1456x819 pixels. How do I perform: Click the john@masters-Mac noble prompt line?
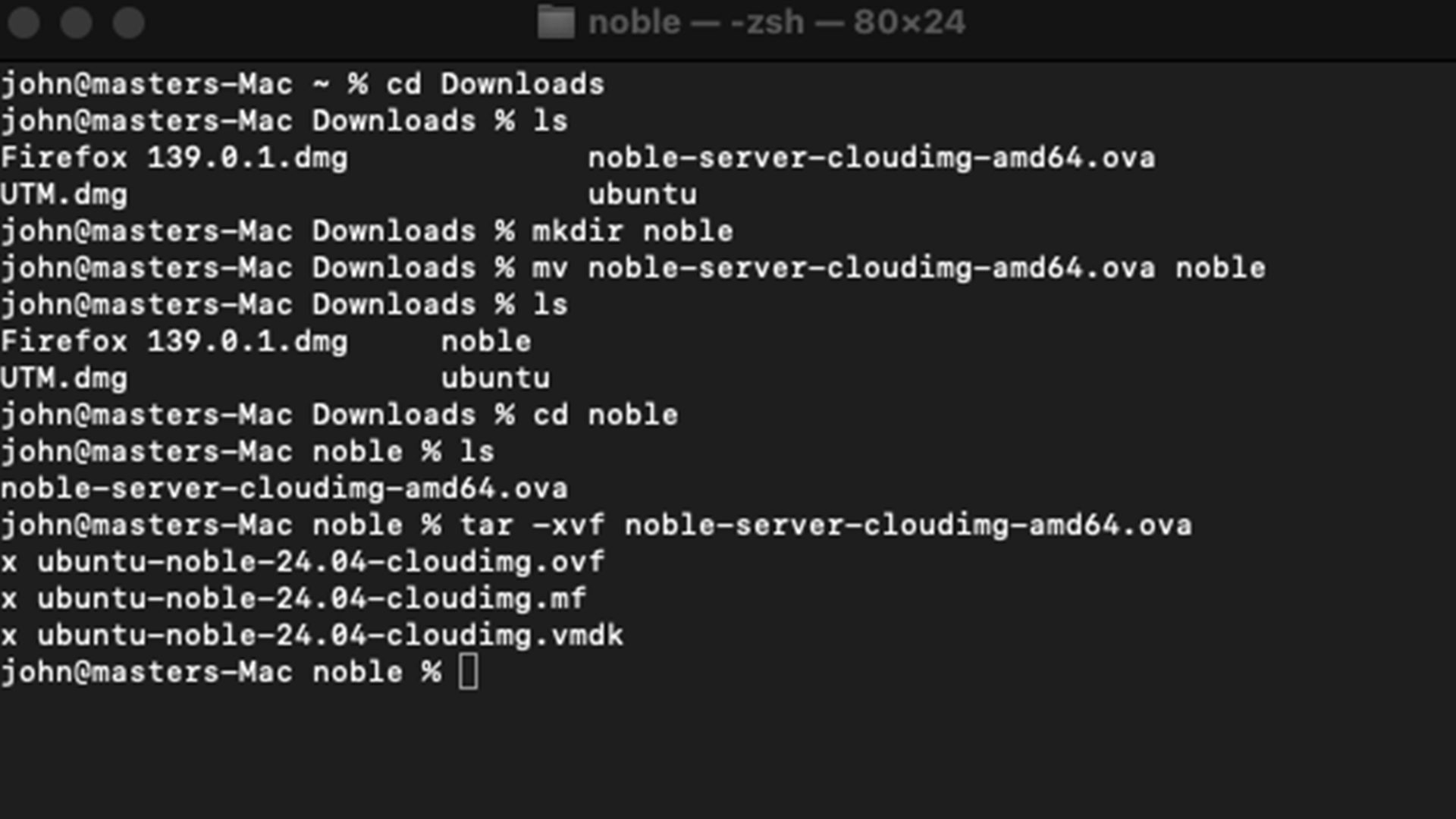(x=220, y=671)
